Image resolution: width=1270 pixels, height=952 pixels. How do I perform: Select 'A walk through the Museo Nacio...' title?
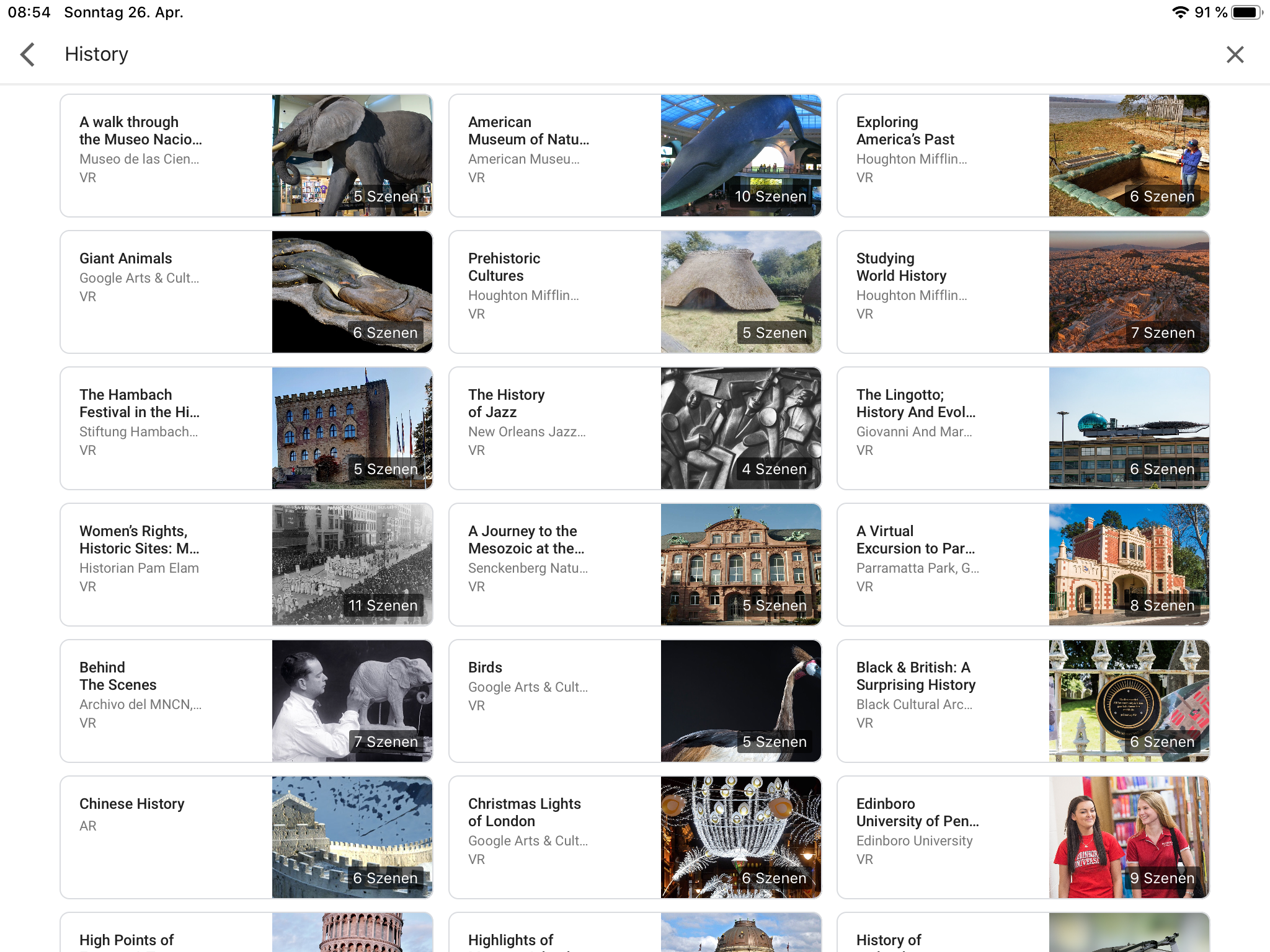pyautogui.click(x=141, y=131)
